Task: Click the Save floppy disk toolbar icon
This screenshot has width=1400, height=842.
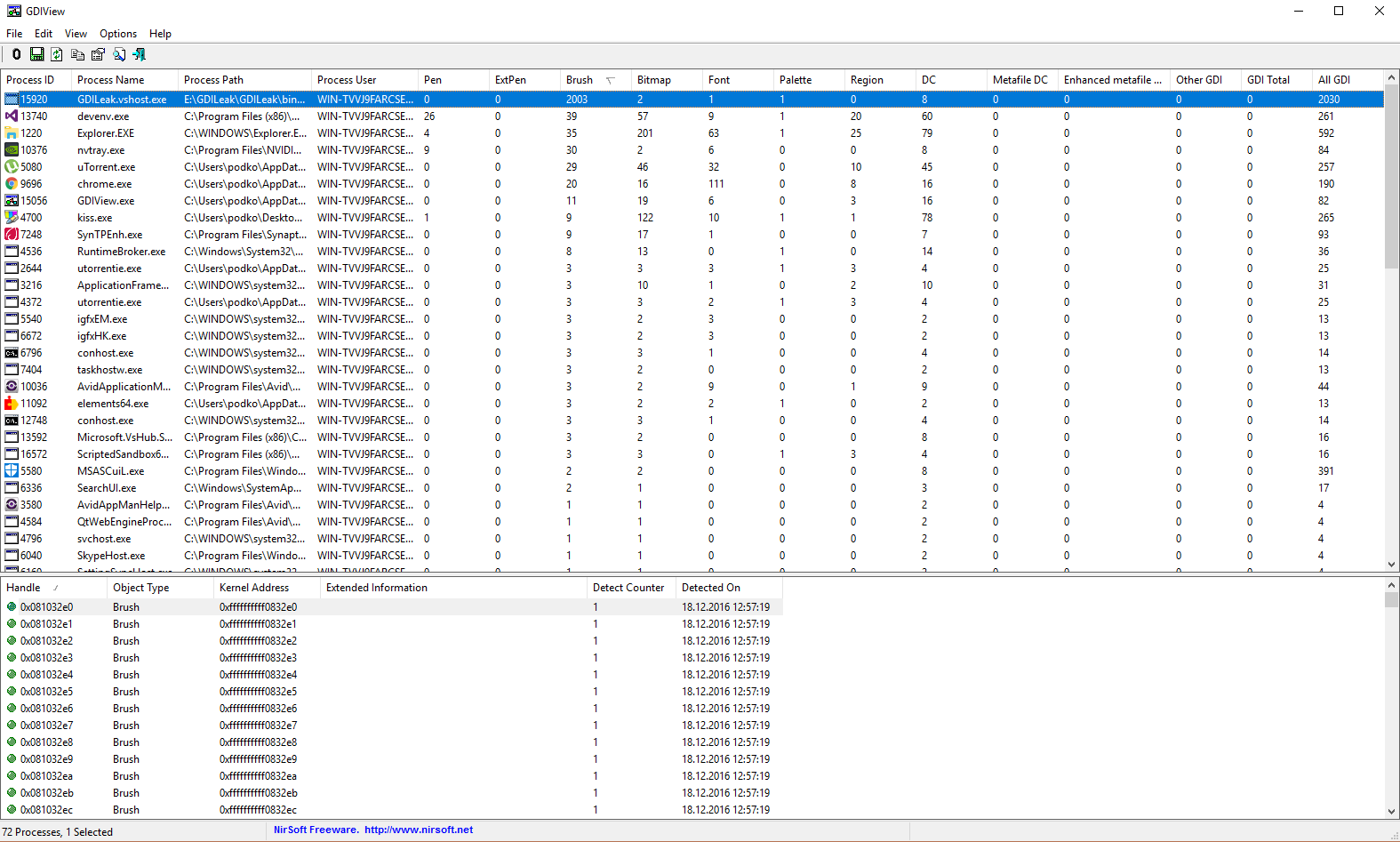Action: [x=36, y=54]
